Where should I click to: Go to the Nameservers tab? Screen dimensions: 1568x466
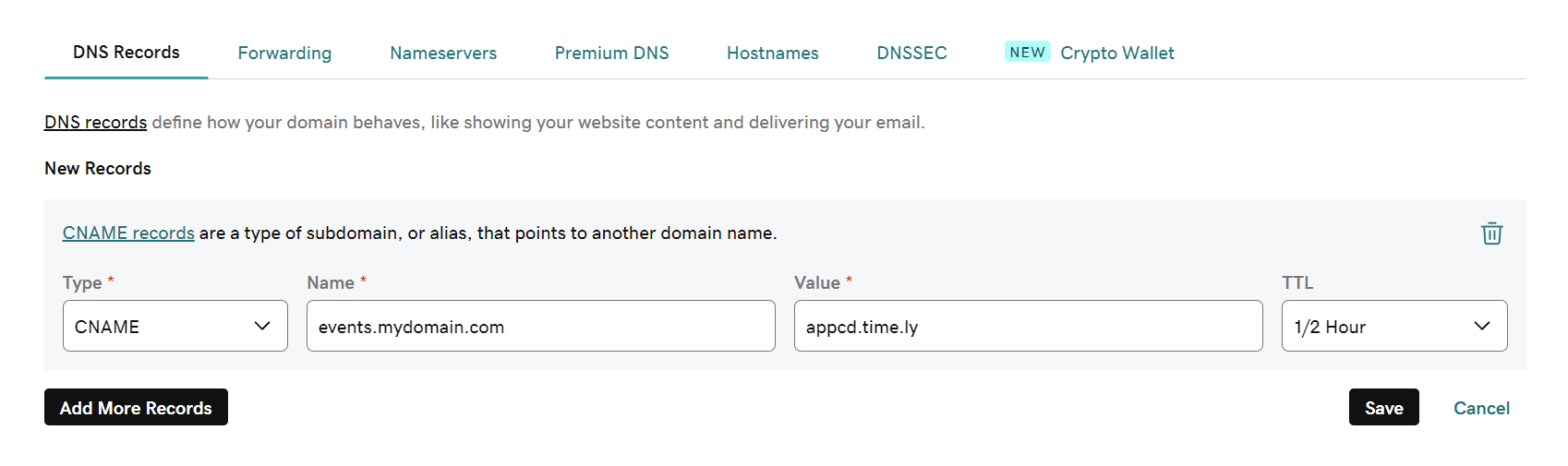click(443, 54)
